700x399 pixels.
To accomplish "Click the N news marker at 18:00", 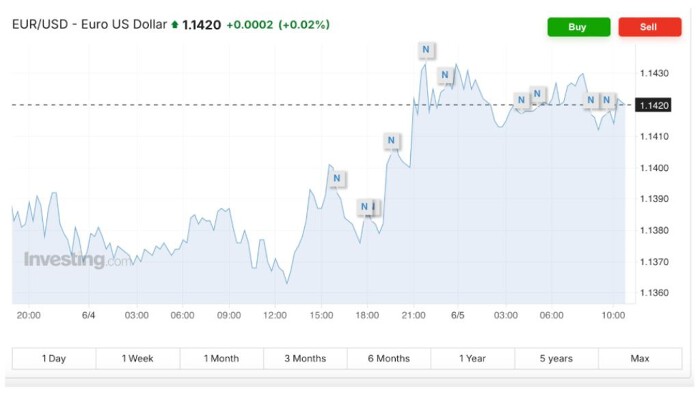I will click(x=364, y=207).
